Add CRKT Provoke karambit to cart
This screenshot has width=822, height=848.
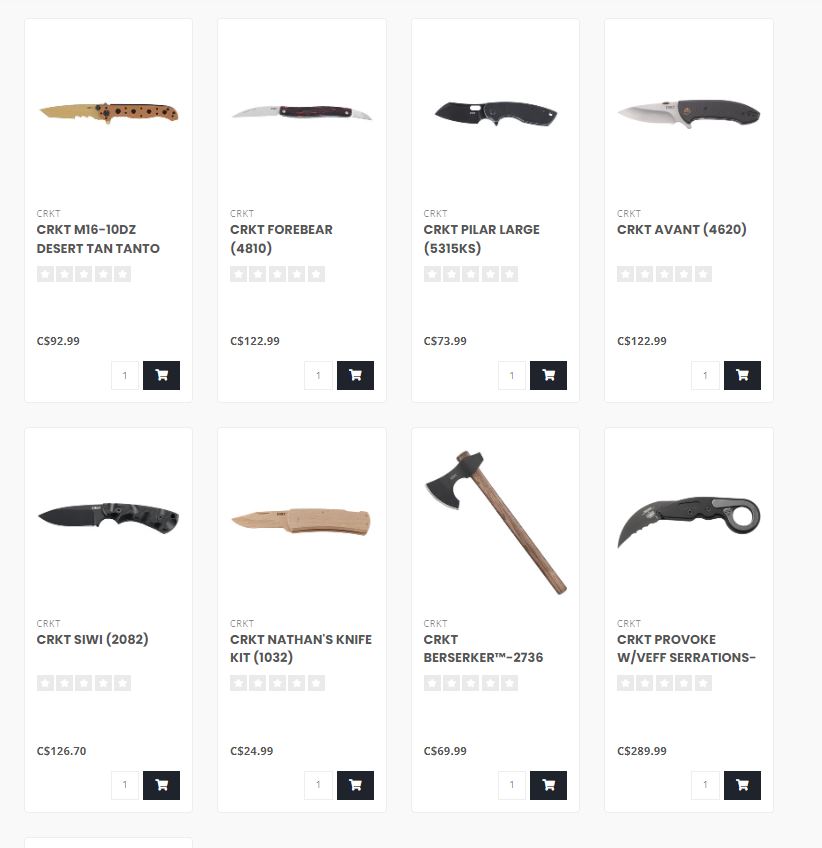pyautogui.click(x=742, y=785)
